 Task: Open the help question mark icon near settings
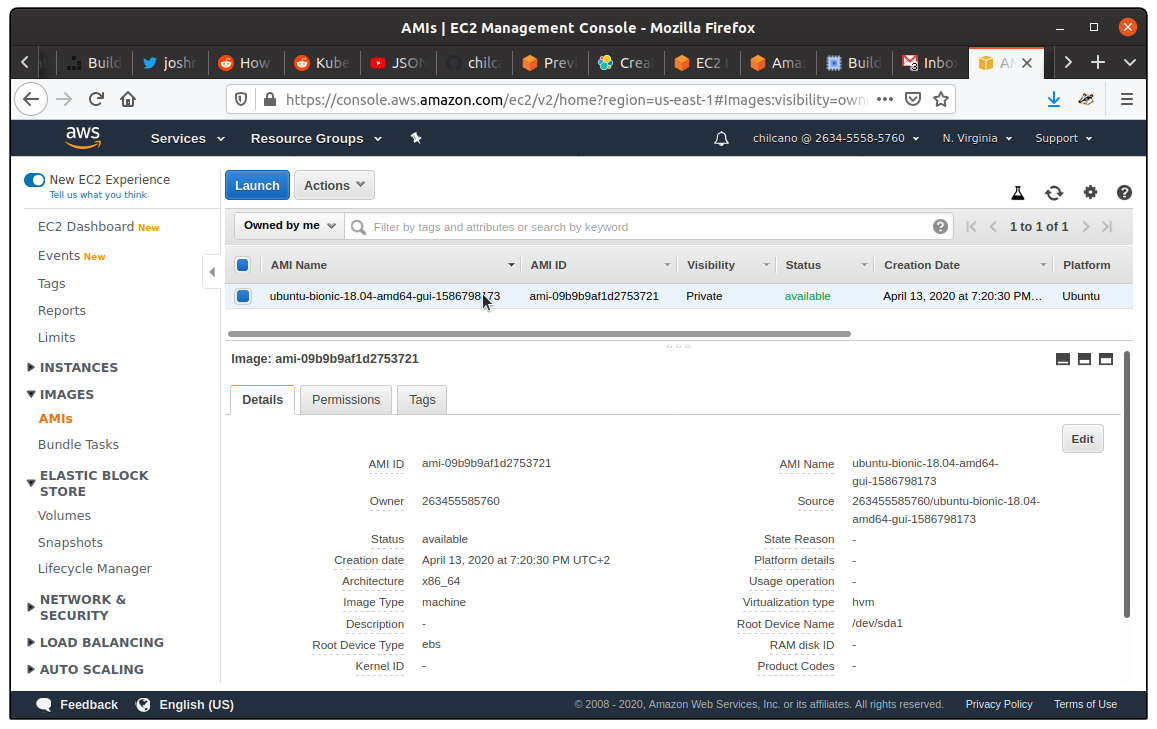(x=1124, y=193)
